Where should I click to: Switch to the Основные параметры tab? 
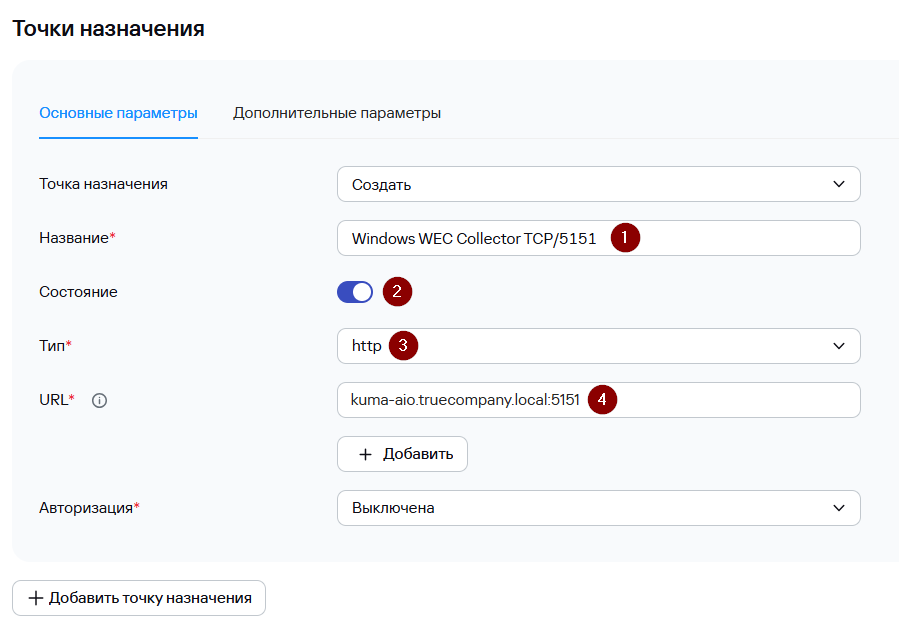[x=118, y=113]
